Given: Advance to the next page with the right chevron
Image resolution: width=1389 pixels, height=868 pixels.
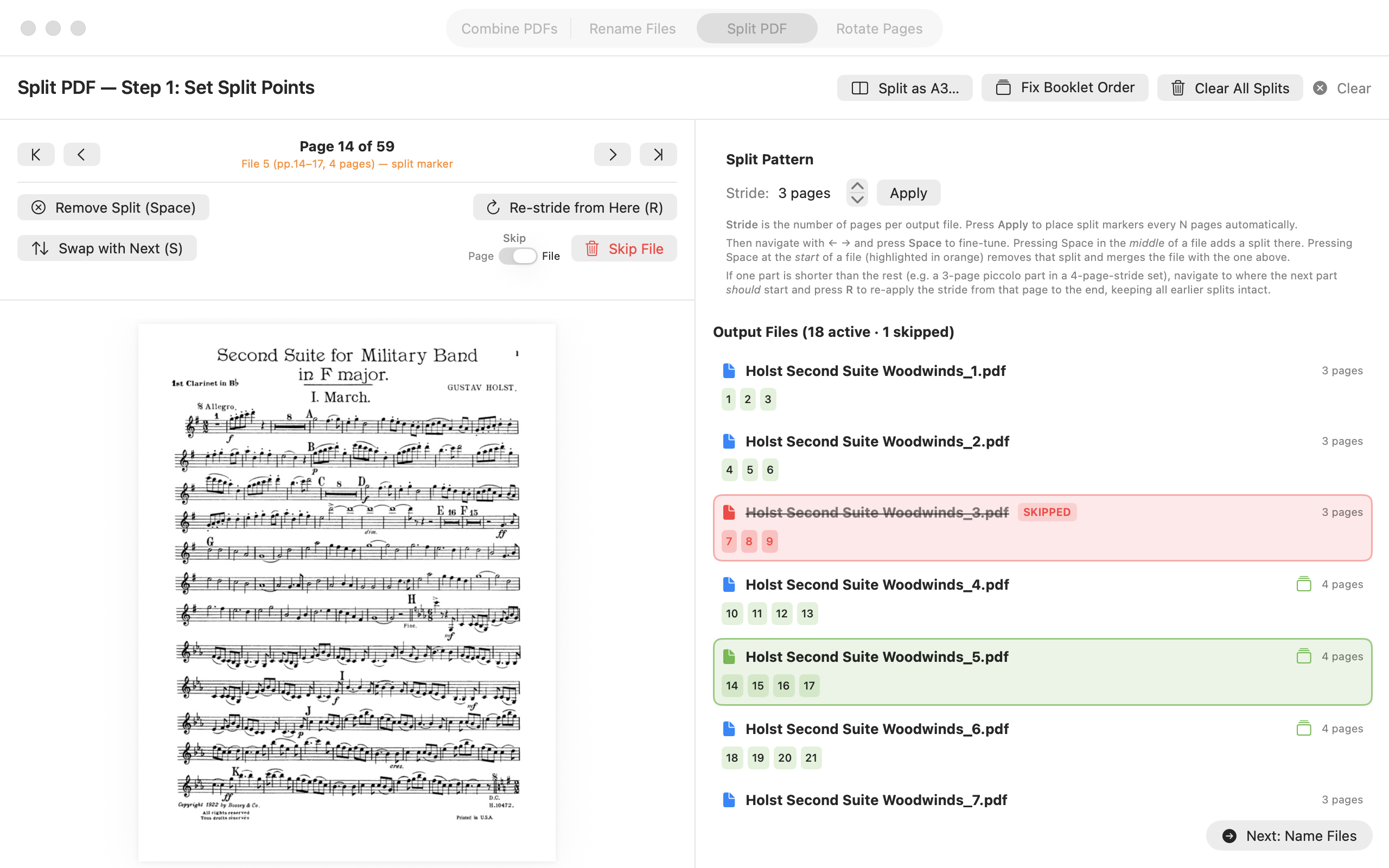Looking at the screenshot, I should click(613, 155).
